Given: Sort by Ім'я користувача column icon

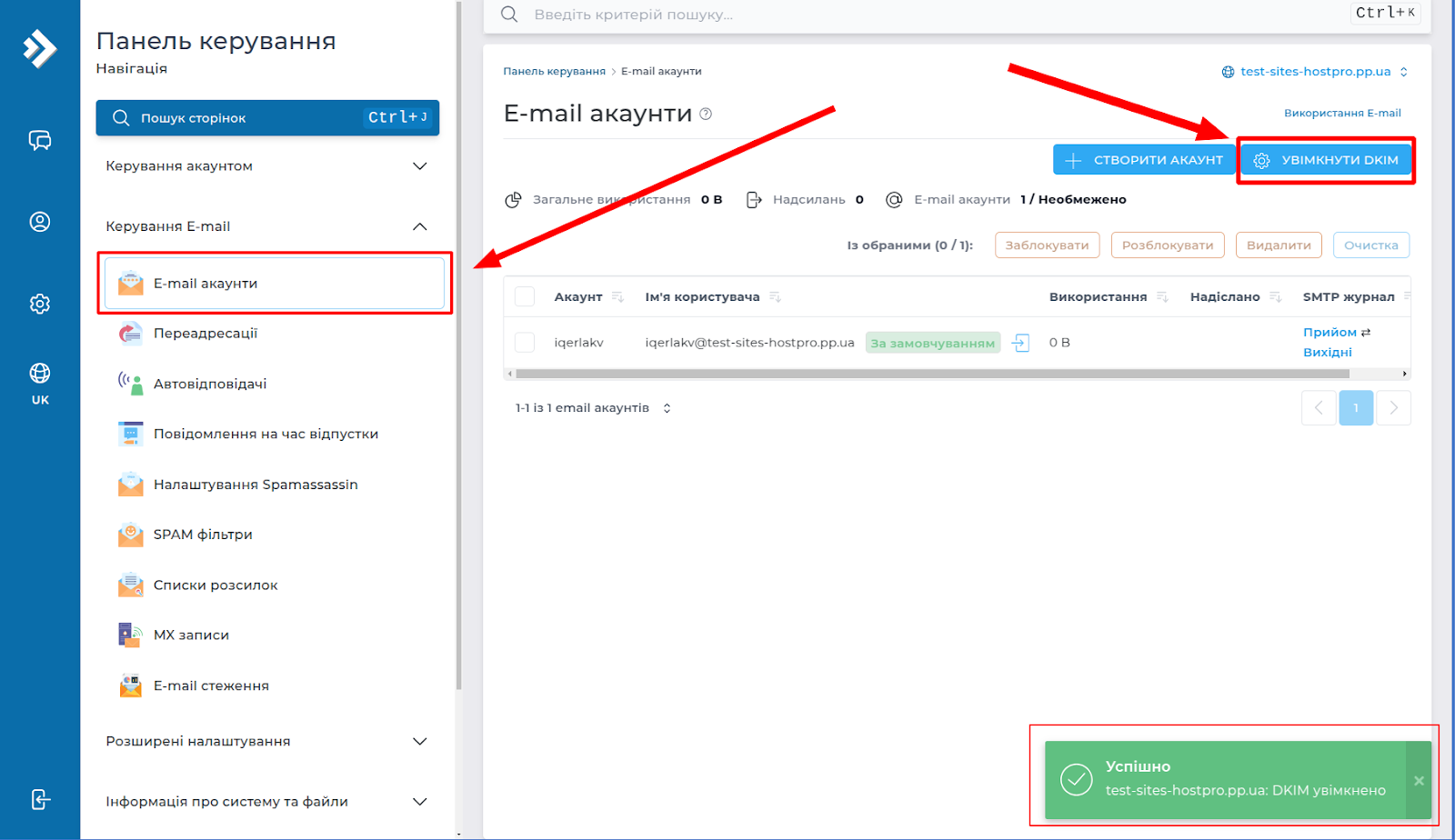Looking at the screenshot, I should (x=775, y=297).
